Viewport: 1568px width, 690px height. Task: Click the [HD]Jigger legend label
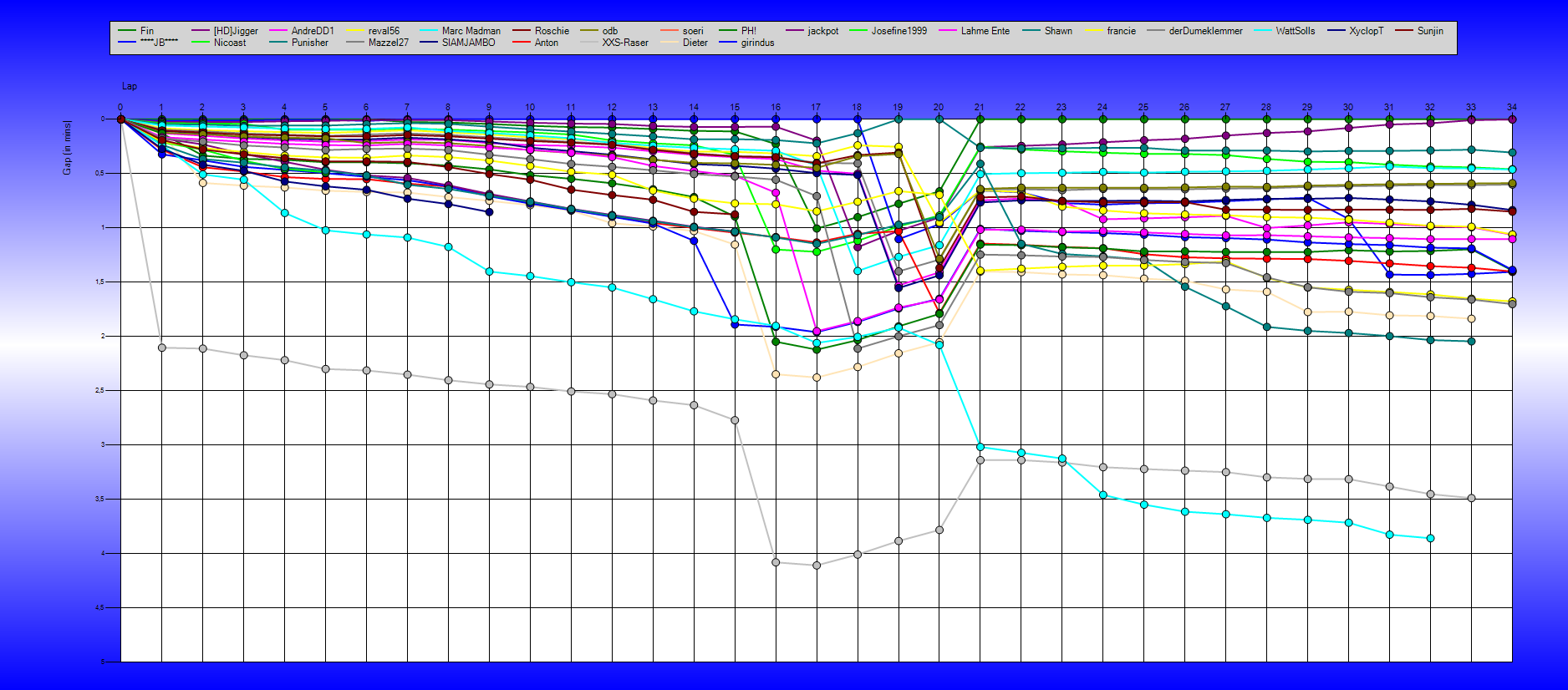tap(236, 31)
